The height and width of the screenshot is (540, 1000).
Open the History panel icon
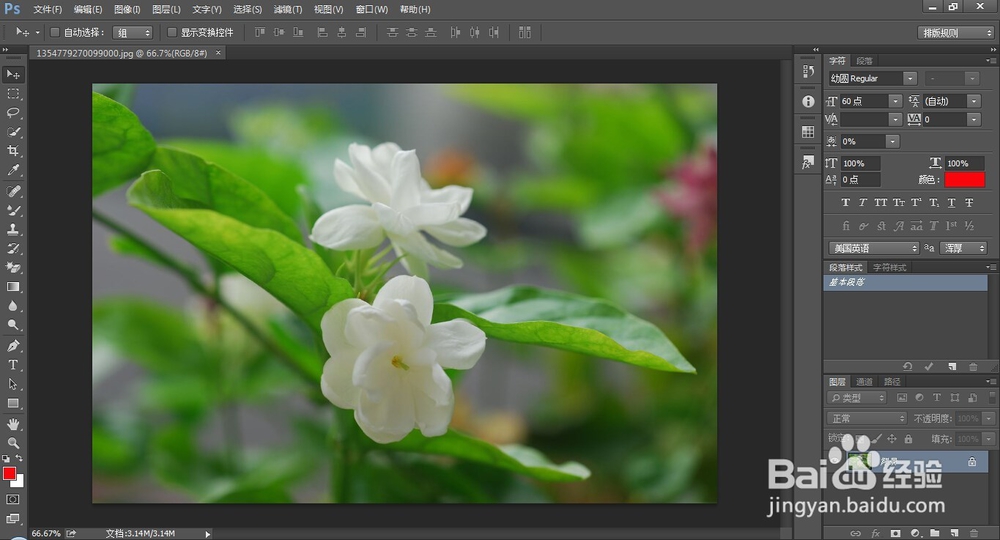pos(808,71)
